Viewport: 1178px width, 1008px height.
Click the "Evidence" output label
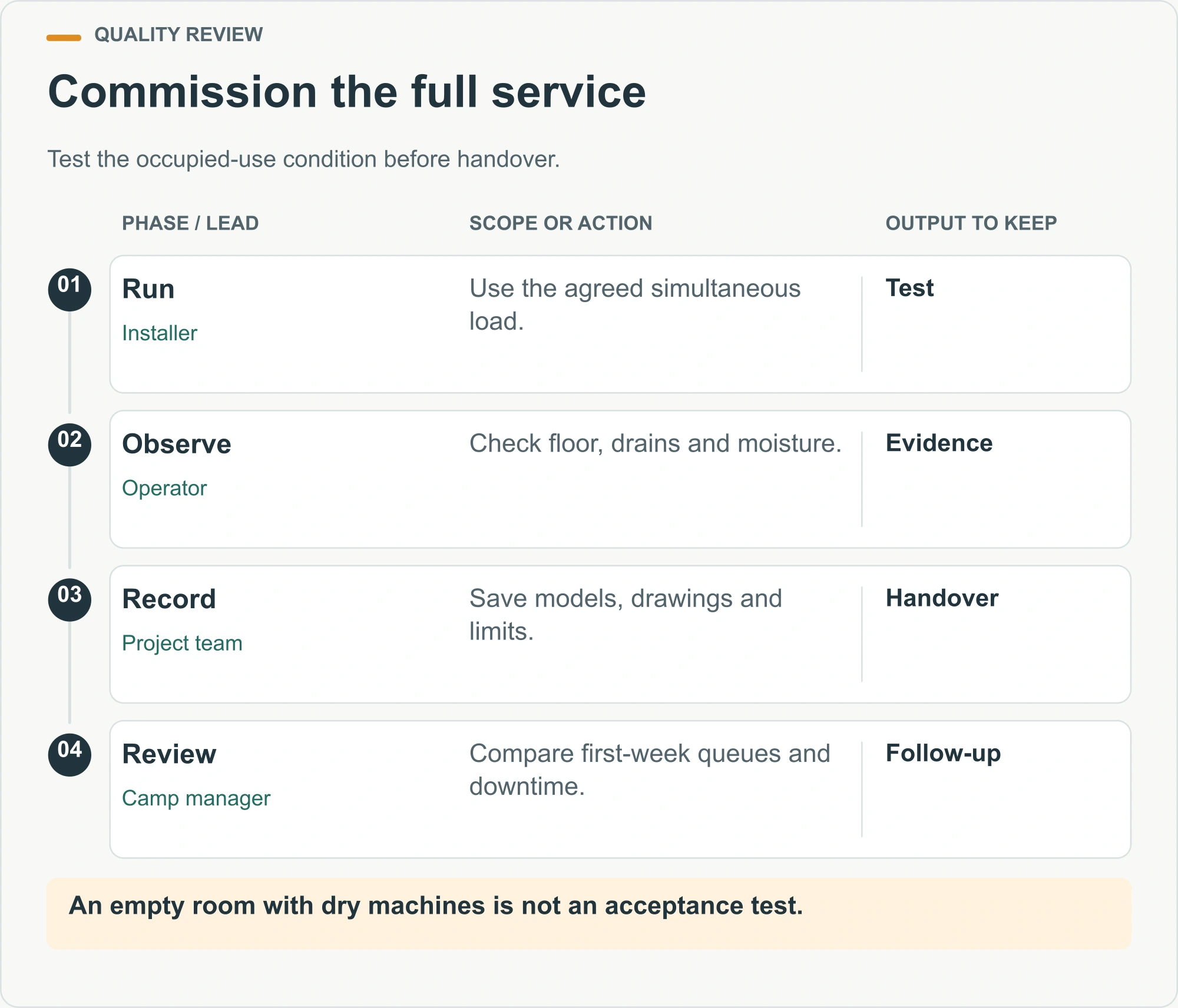coord(939,443)
